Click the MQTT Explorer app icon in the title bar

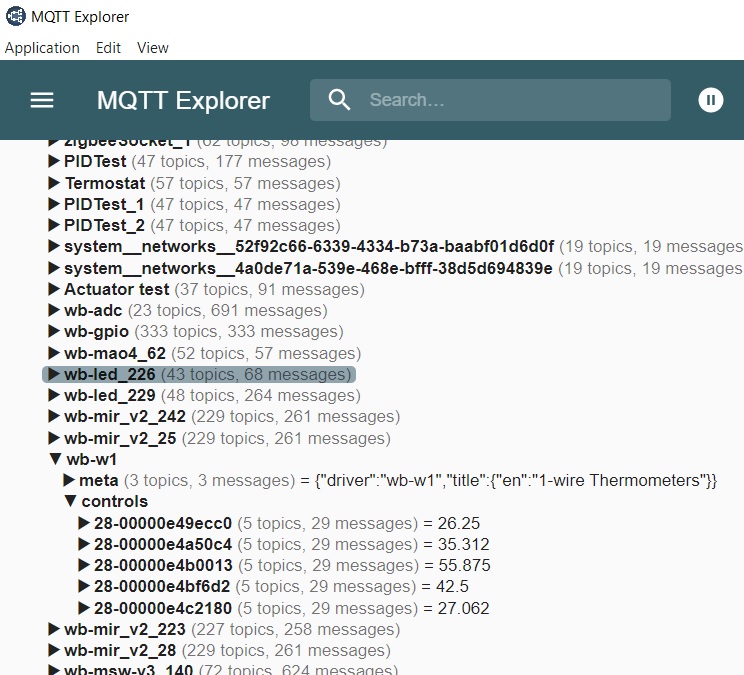pyautogui.click(x=16, y=16)
